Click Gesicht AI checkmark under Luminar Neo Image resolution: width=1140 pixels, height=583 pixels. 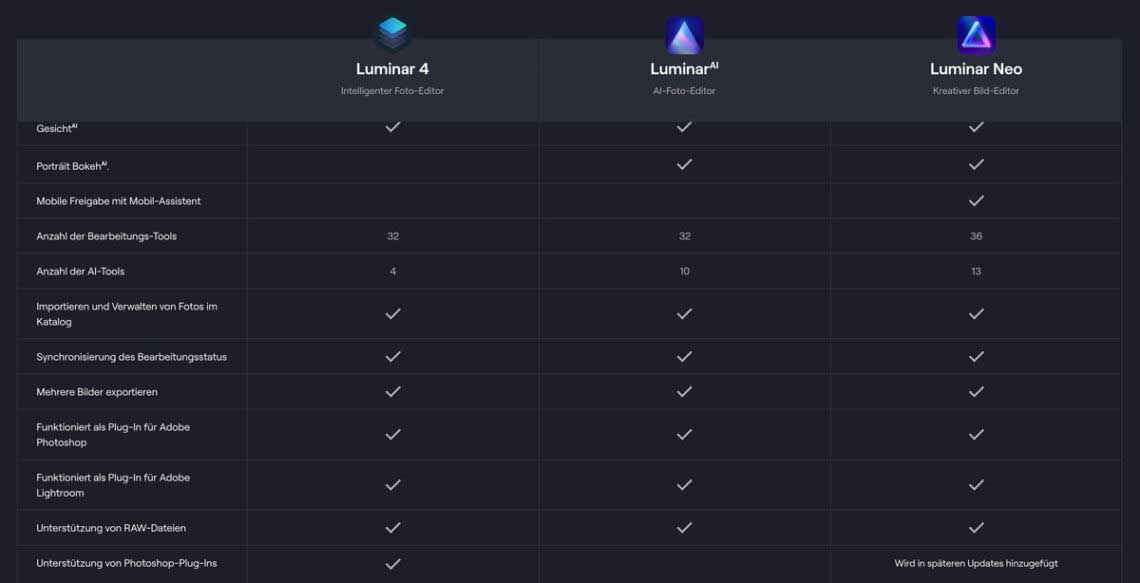coord(976,126)
